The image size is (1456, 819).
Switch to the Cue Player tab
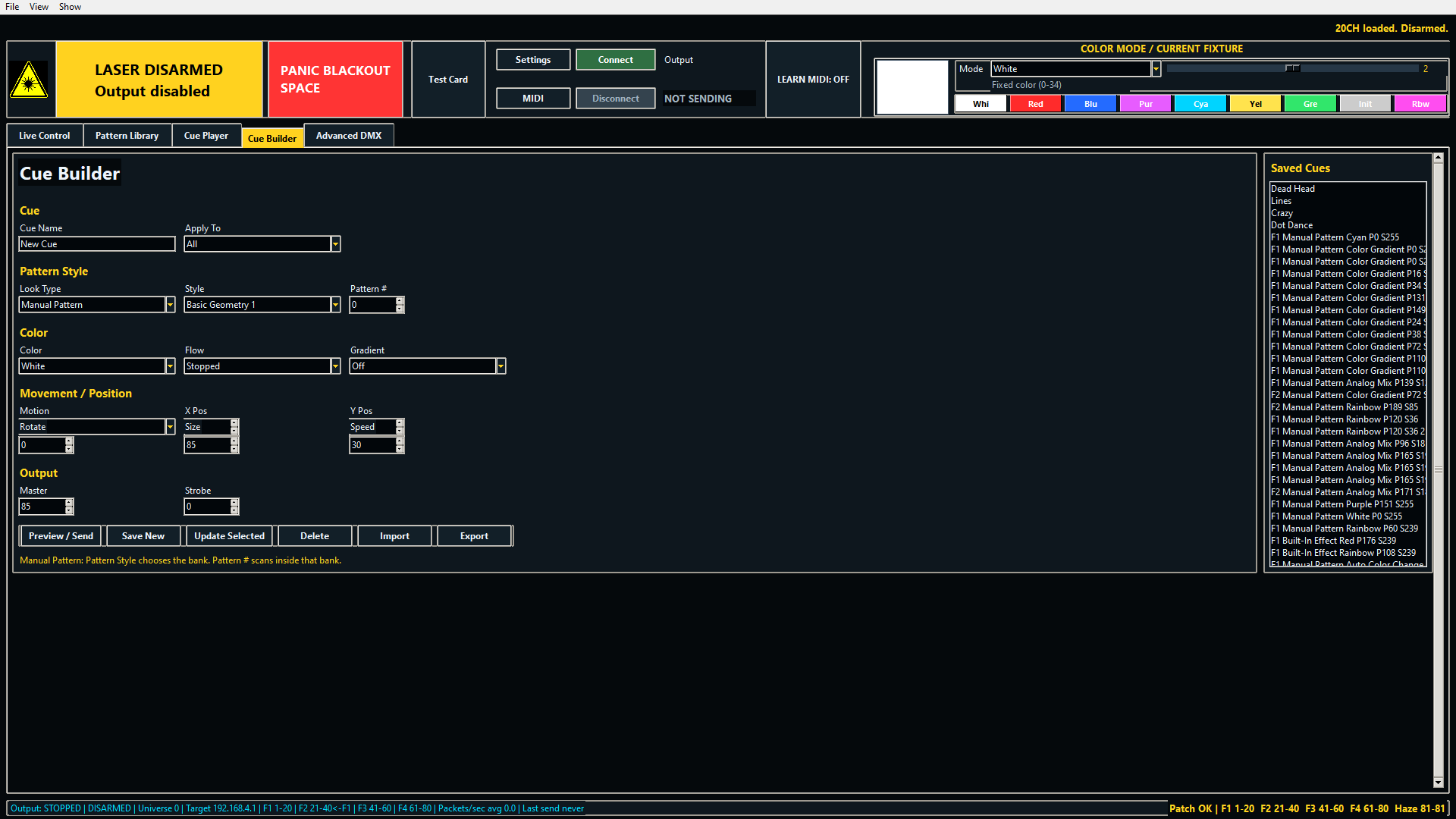tap(206, 136)
